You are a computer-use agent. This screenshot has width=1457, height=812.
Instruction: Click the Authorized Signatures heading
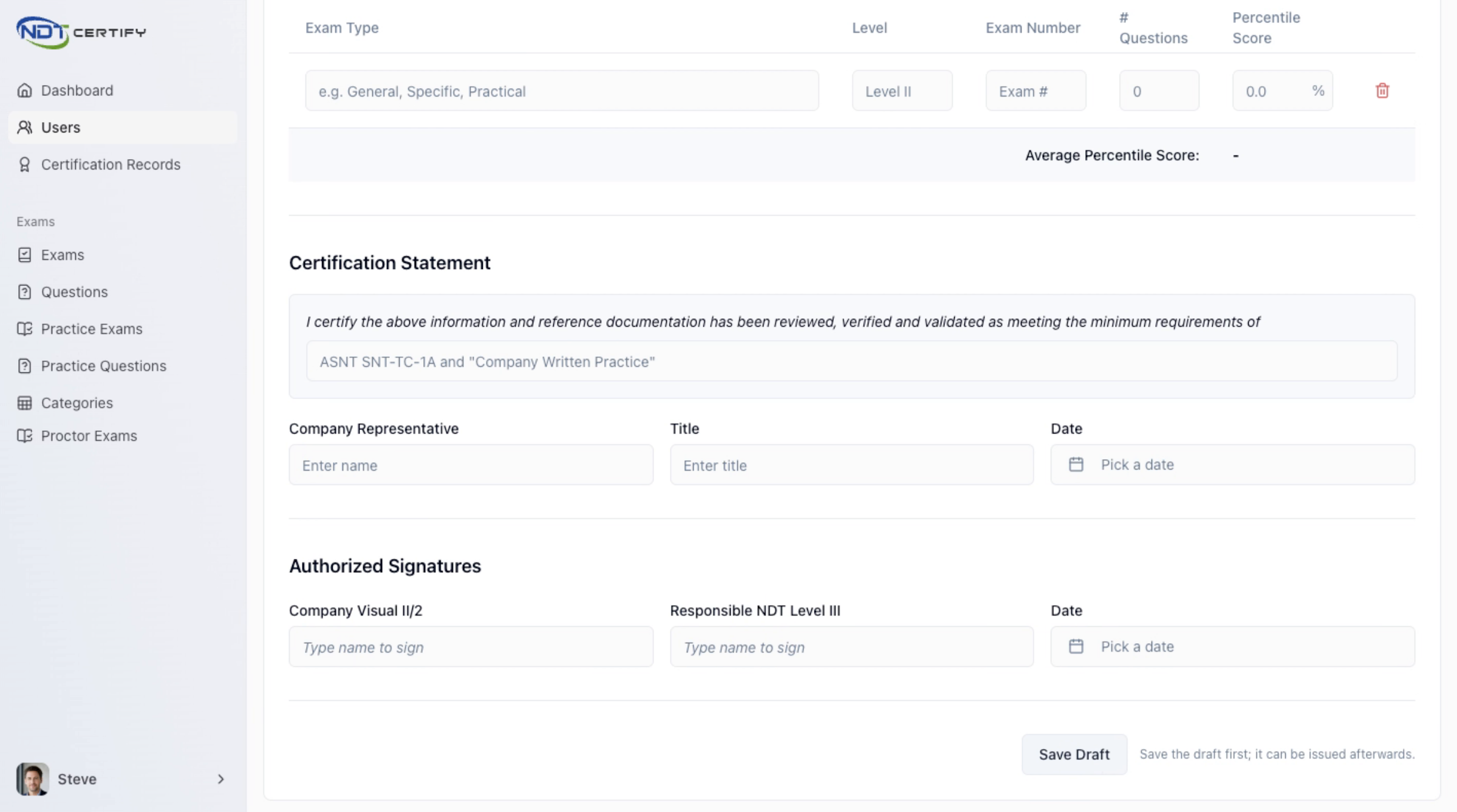pyautogui.click(x=385, y=566)
